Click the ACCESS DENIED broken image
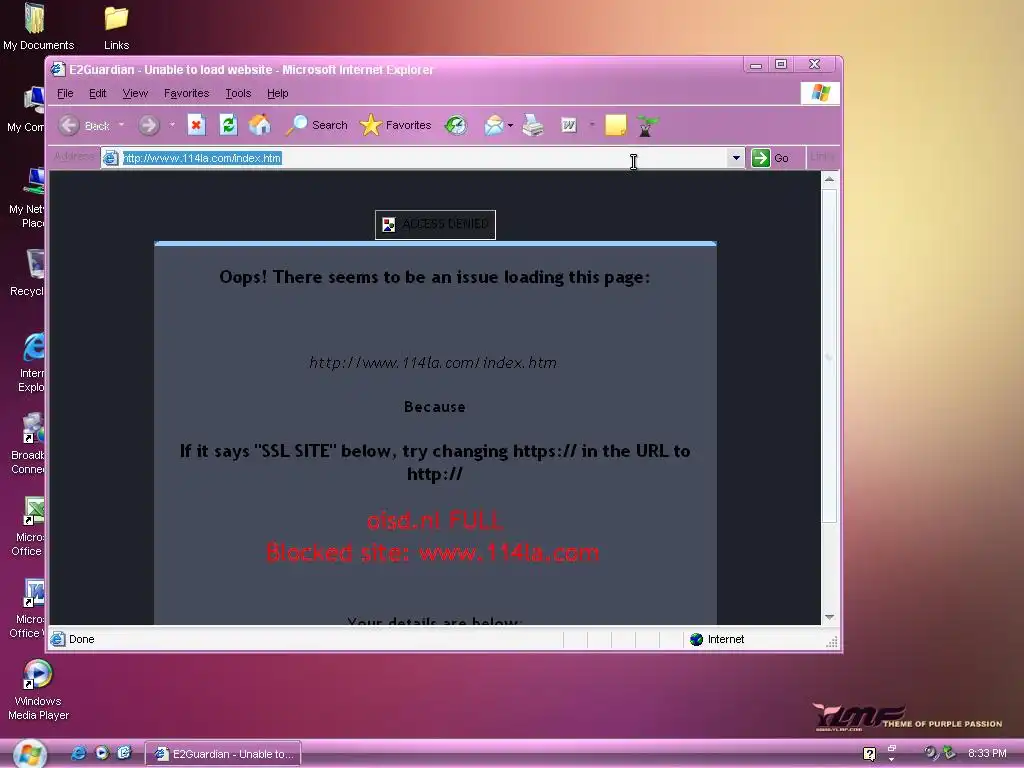1024x768 pixels. [436, 225]
